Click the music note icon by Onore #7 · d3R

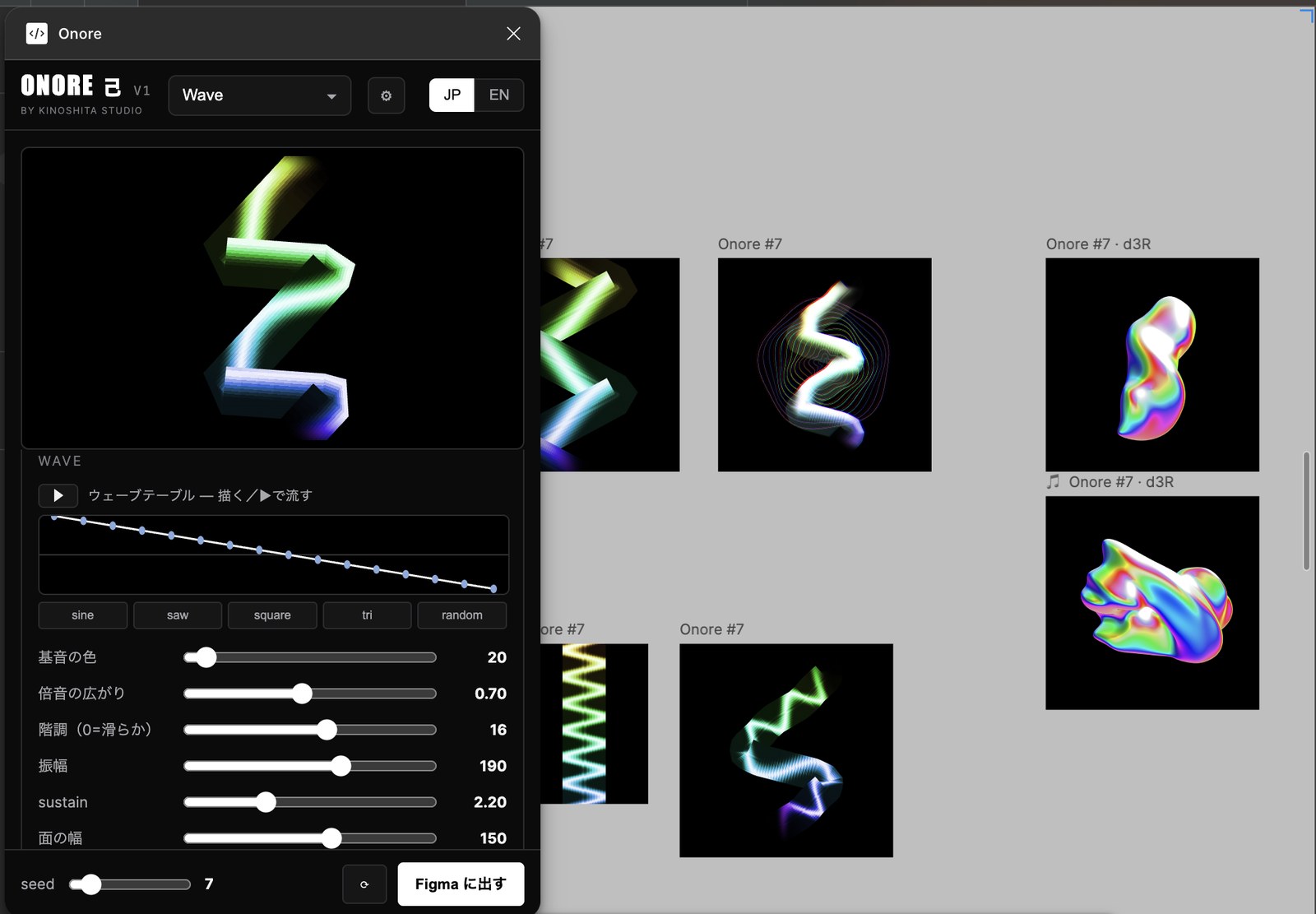point(1053,481)
